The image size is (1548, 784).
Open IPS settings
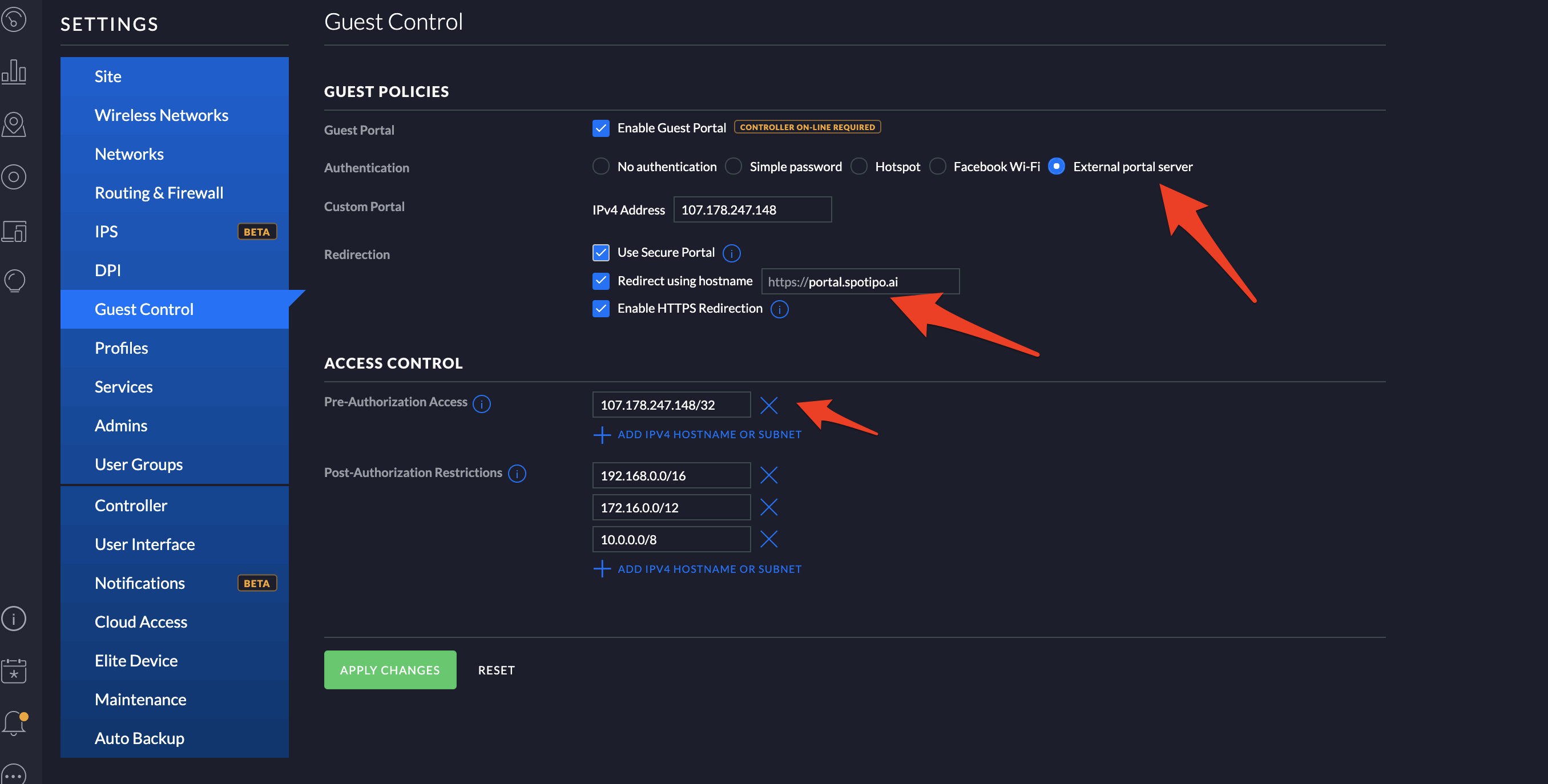point(174,231)
